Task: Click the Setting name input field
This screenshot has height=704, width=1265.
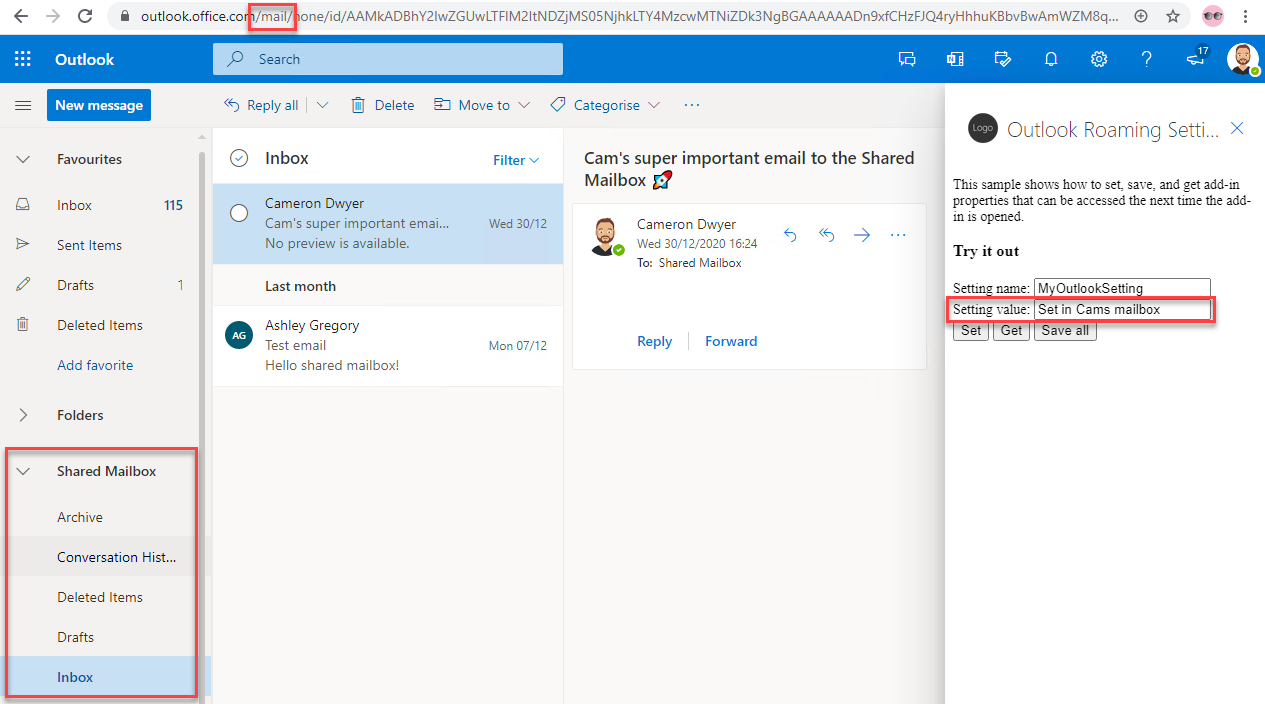Action: 1122,288
